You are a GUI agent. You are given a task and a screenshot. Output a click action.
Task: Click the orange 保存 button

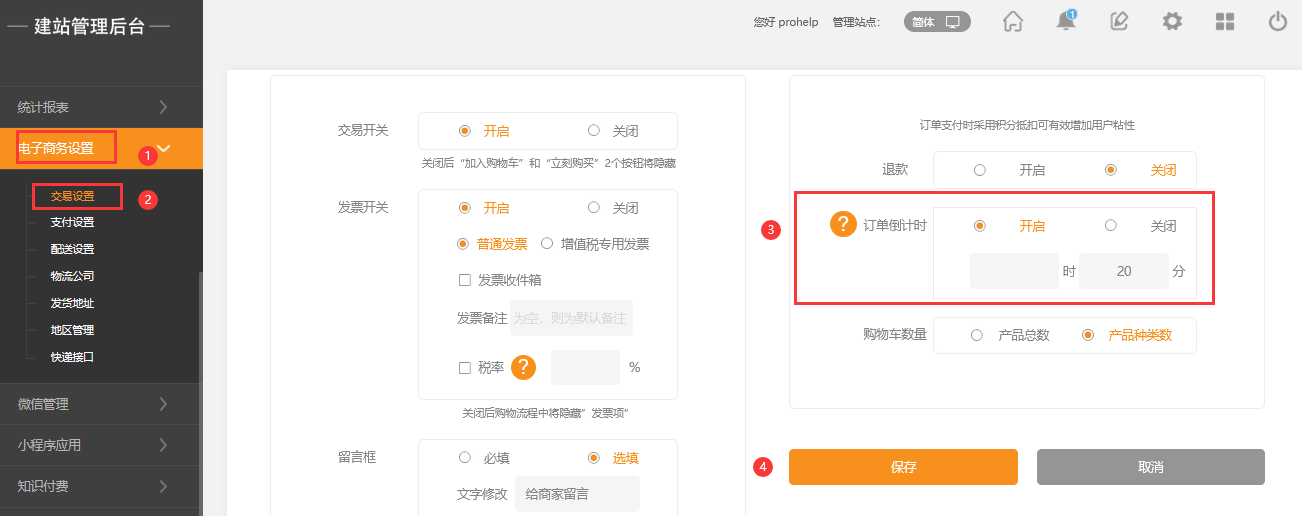tap(903, 467)
